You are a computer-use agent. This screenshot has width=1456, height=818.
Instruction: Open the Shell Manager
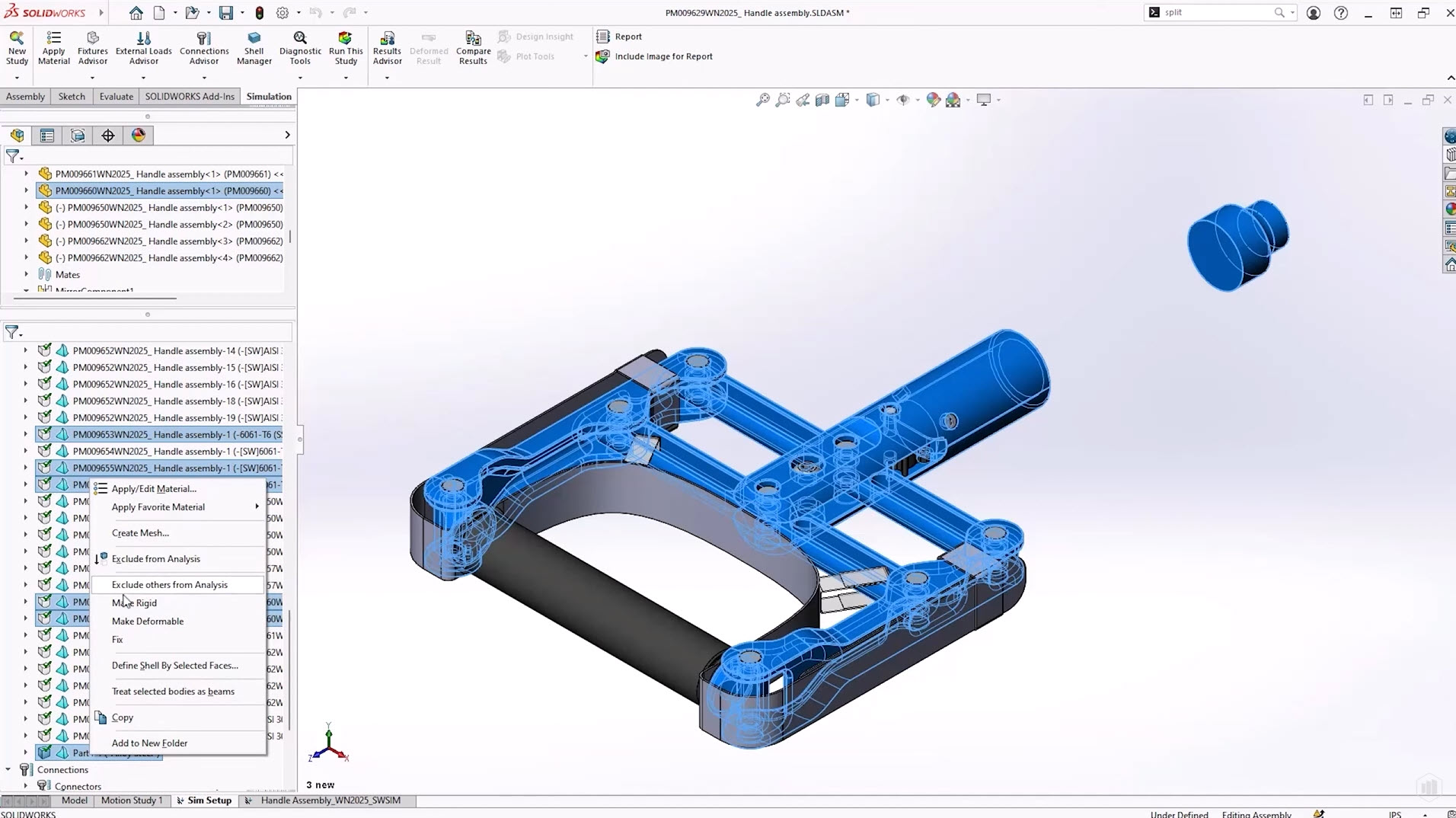point(254,47)
